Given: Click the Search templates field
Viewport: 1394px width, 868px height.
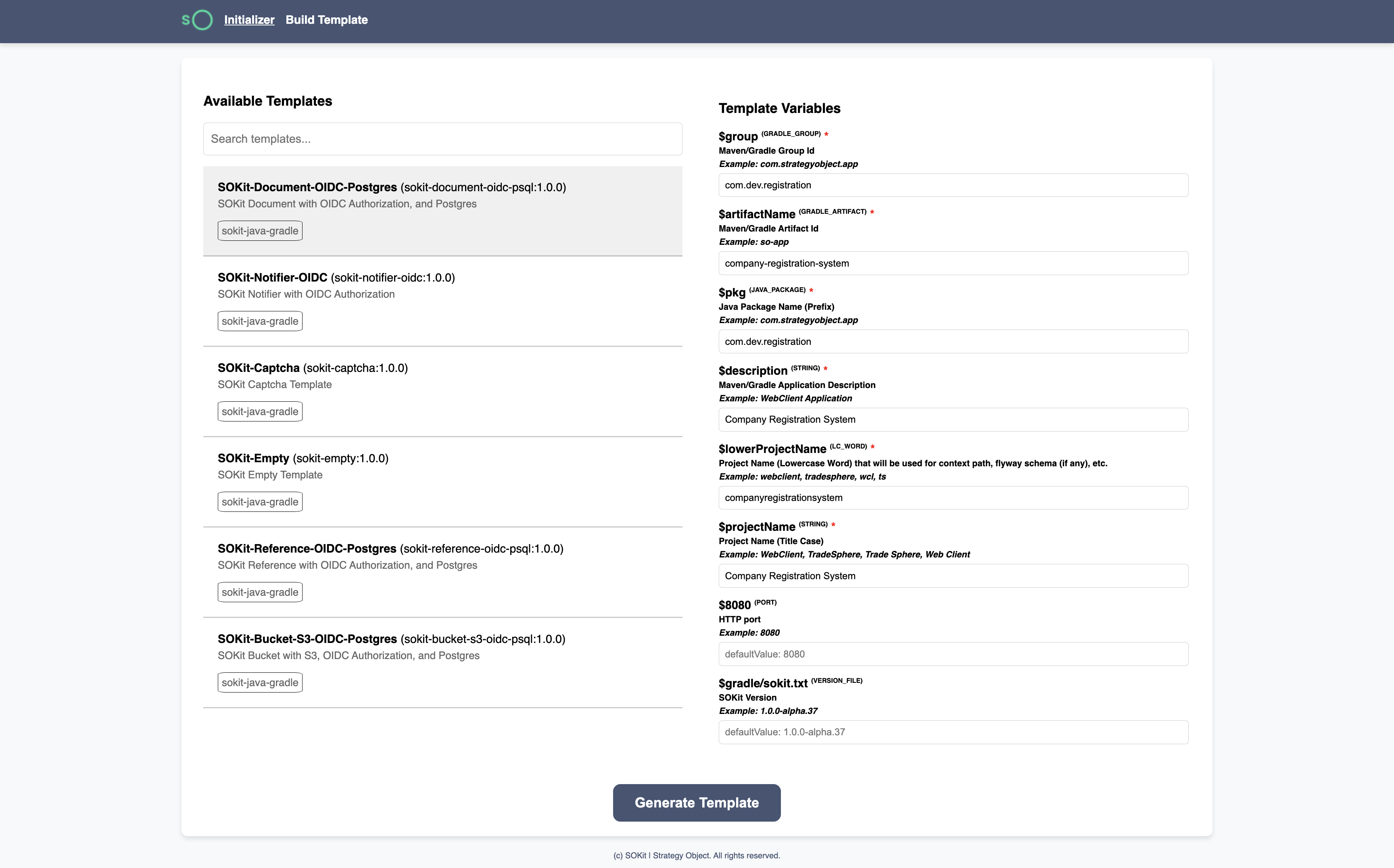Looking at the screenshot, I should click(x=442, y=139).
